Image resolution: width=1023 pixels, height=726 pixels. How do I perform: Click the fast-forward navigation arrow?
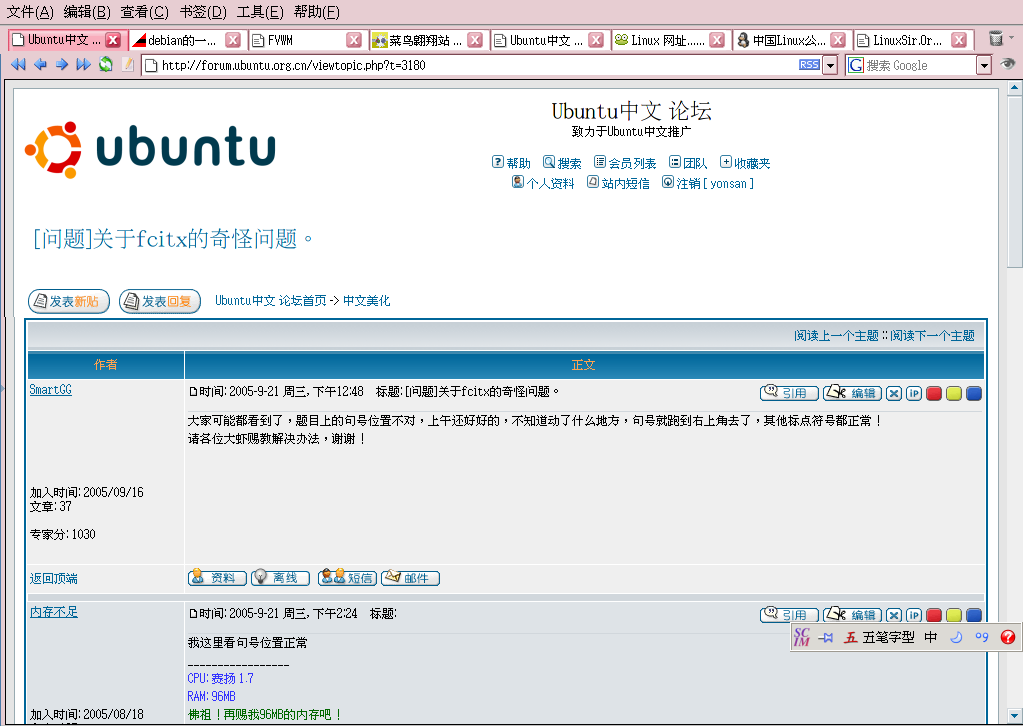(x=84, y=65)
